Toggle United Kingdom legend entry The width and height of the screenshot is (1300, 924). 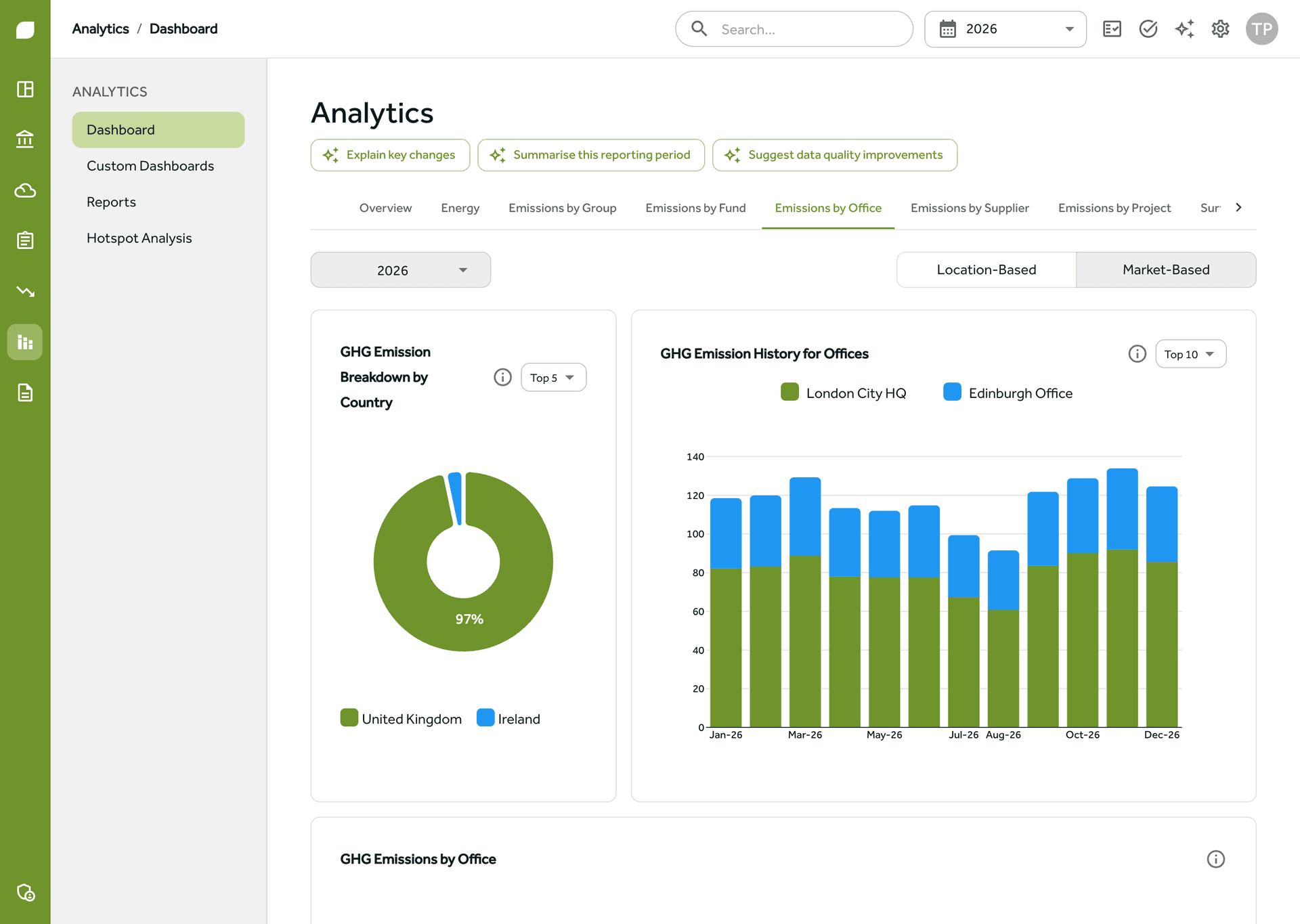(x=401, y=718)
